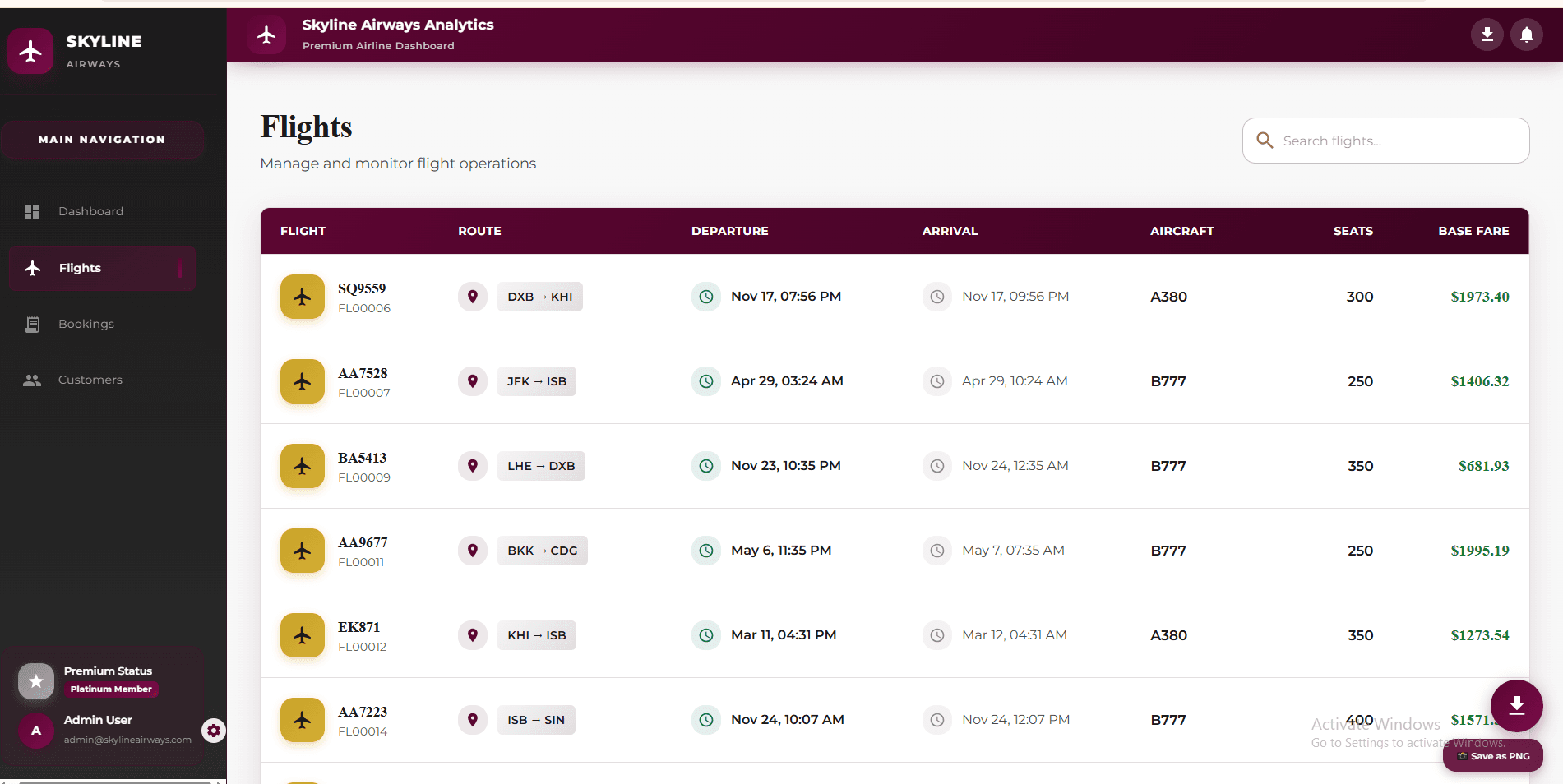
Task: Select the route location pin for flight SQ9559
Action: tap(473, 297)
